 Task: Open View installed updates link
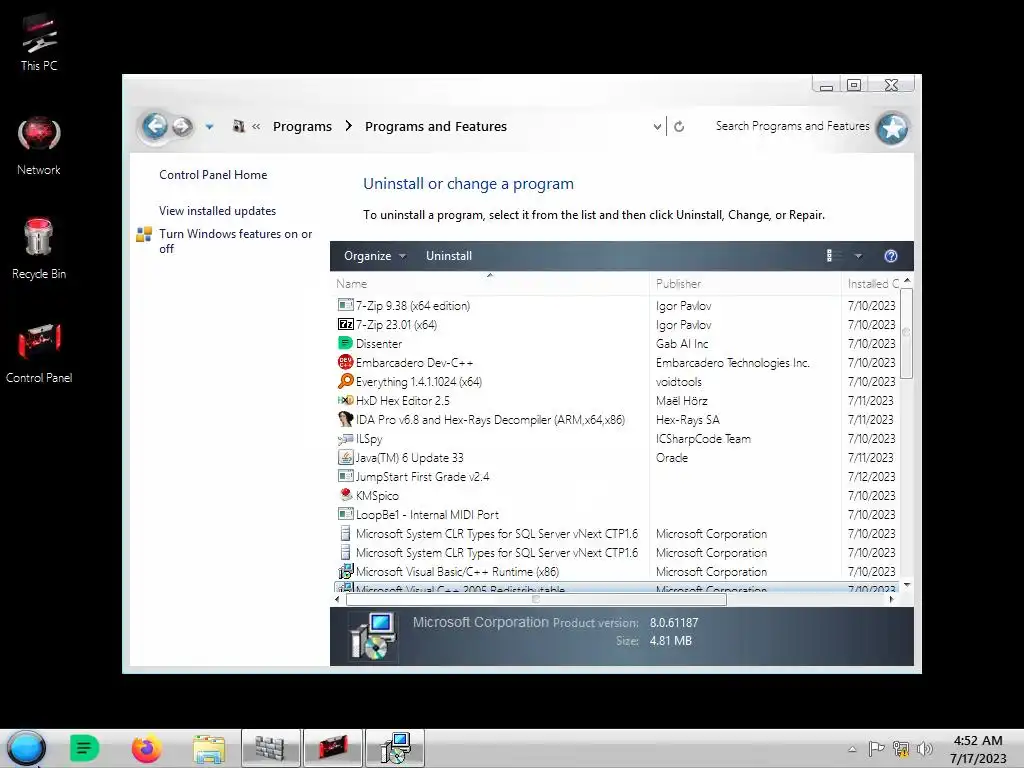[x=217, y=210]
